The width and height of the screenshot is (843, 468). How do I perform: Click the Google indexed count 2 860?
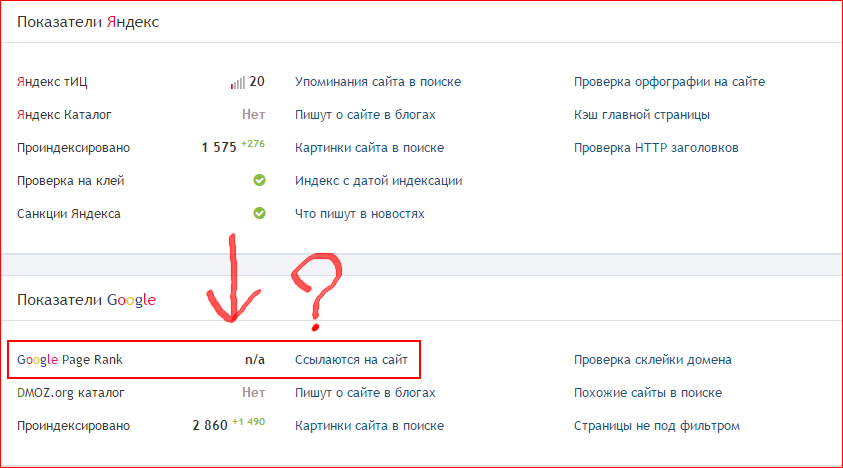click(x=209, y=426)
